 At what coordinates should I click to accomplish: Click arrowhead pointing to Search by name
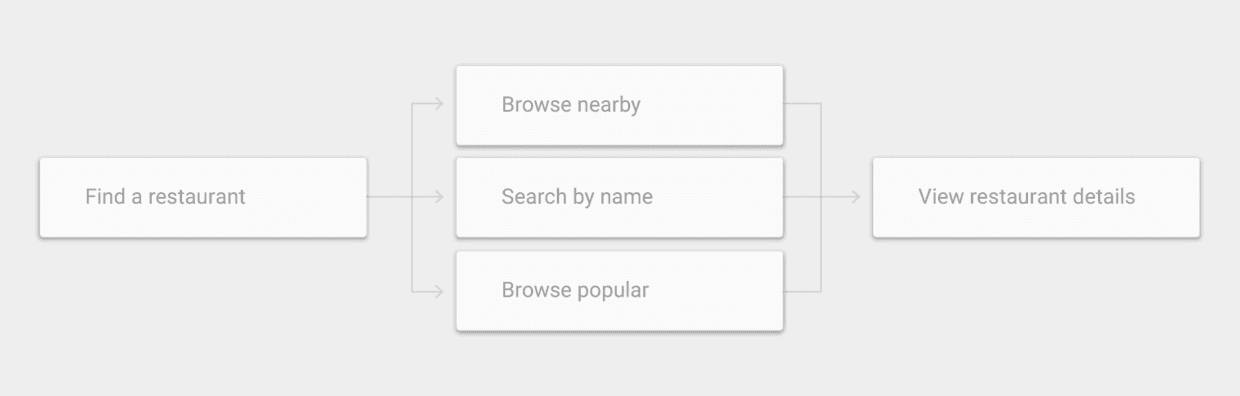(438, 197)
